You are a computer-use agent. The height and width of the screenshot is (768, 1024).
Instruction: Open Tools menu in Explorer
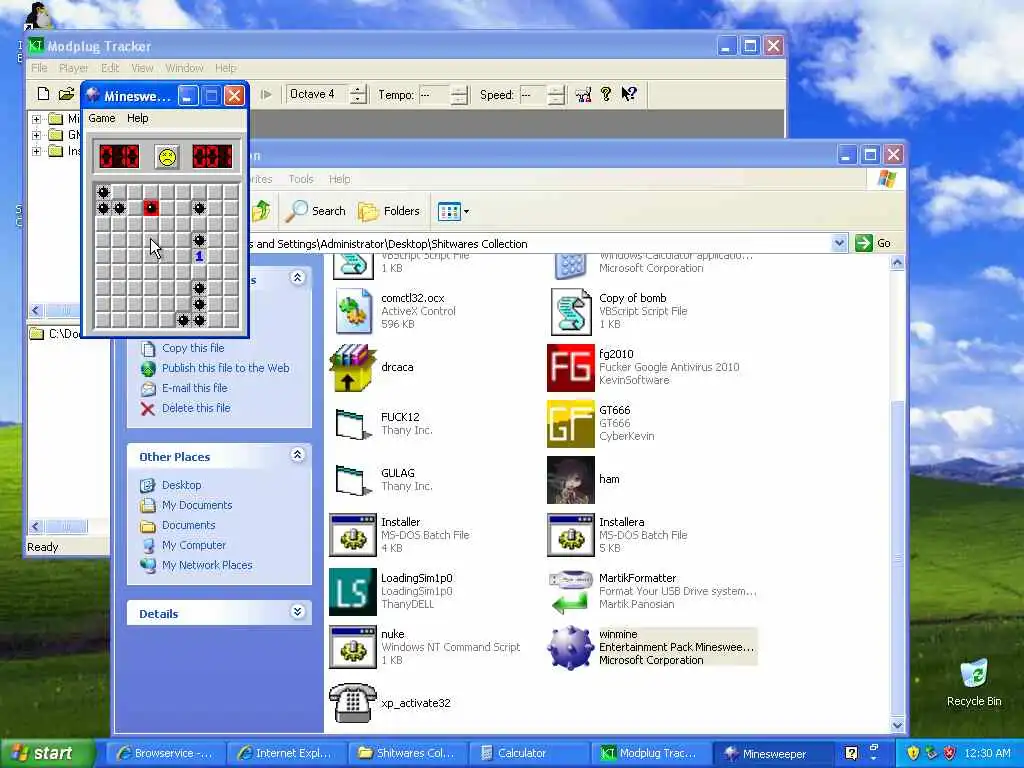(301, 179)
